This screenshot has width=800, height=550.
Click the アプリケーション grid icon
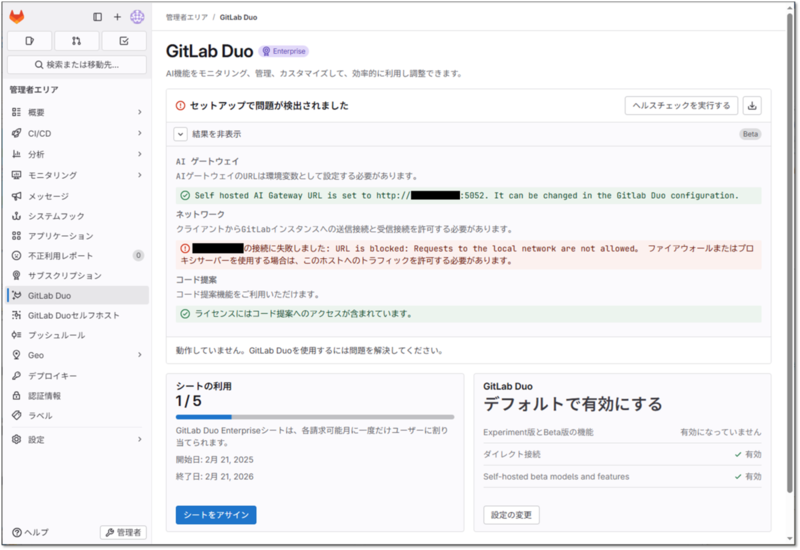click(x=16, y=236)
